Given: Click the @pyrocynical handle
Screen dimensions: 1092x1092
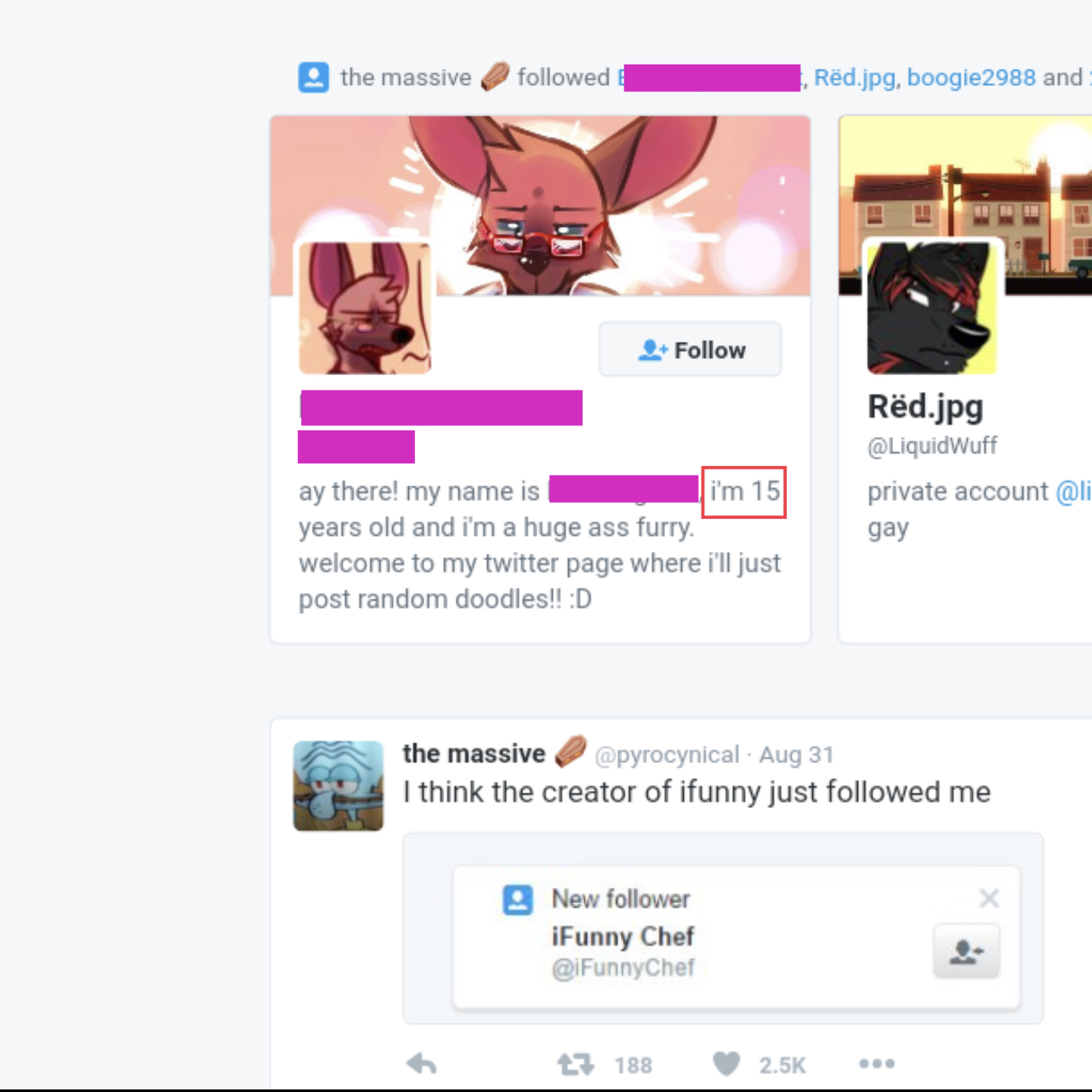Looking at the screenshot, I should coord(667,754).
